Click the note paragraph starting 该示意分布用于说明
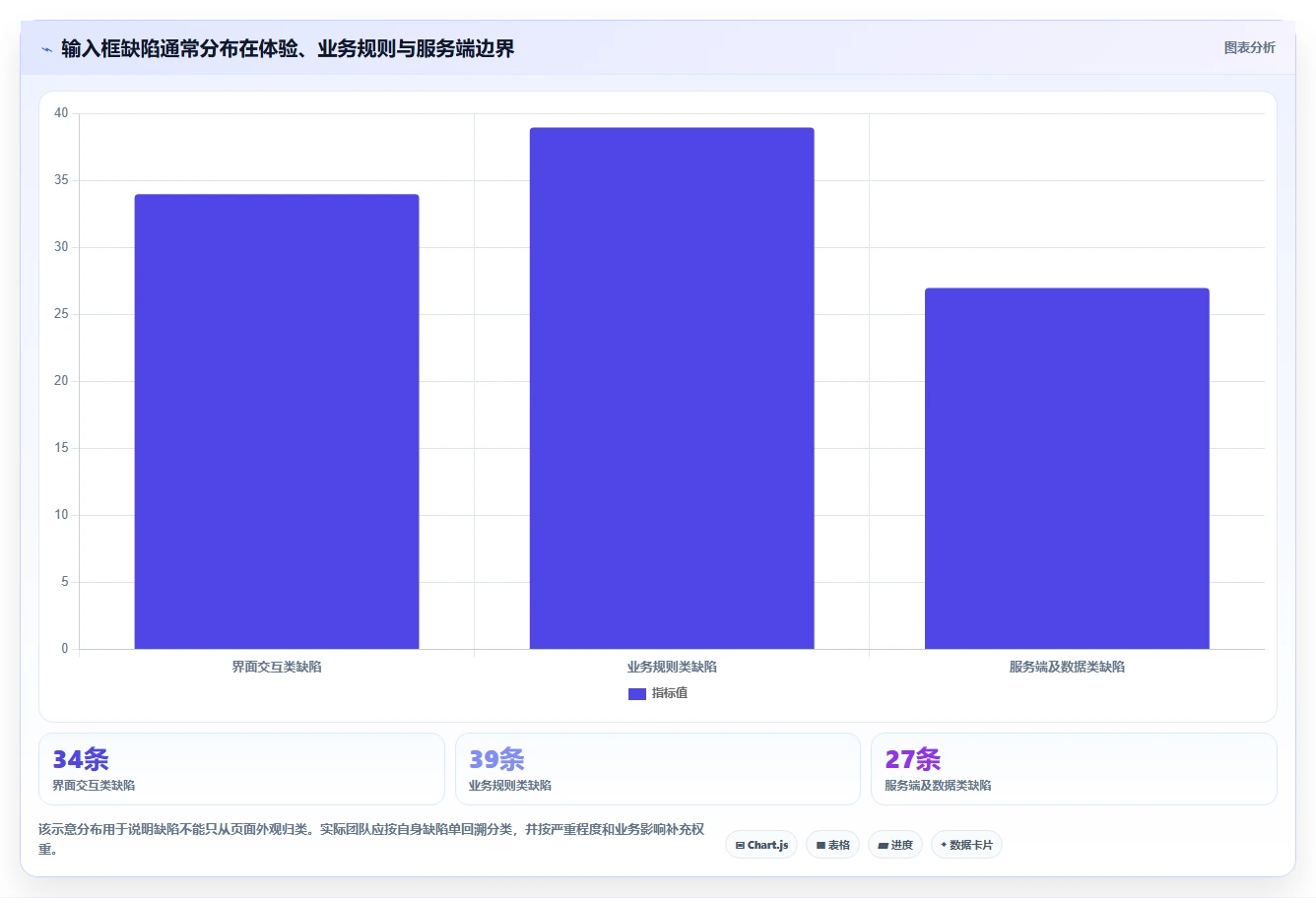Image resolution: width=1316 pixels, height=898 pixels. click(371, 839)
